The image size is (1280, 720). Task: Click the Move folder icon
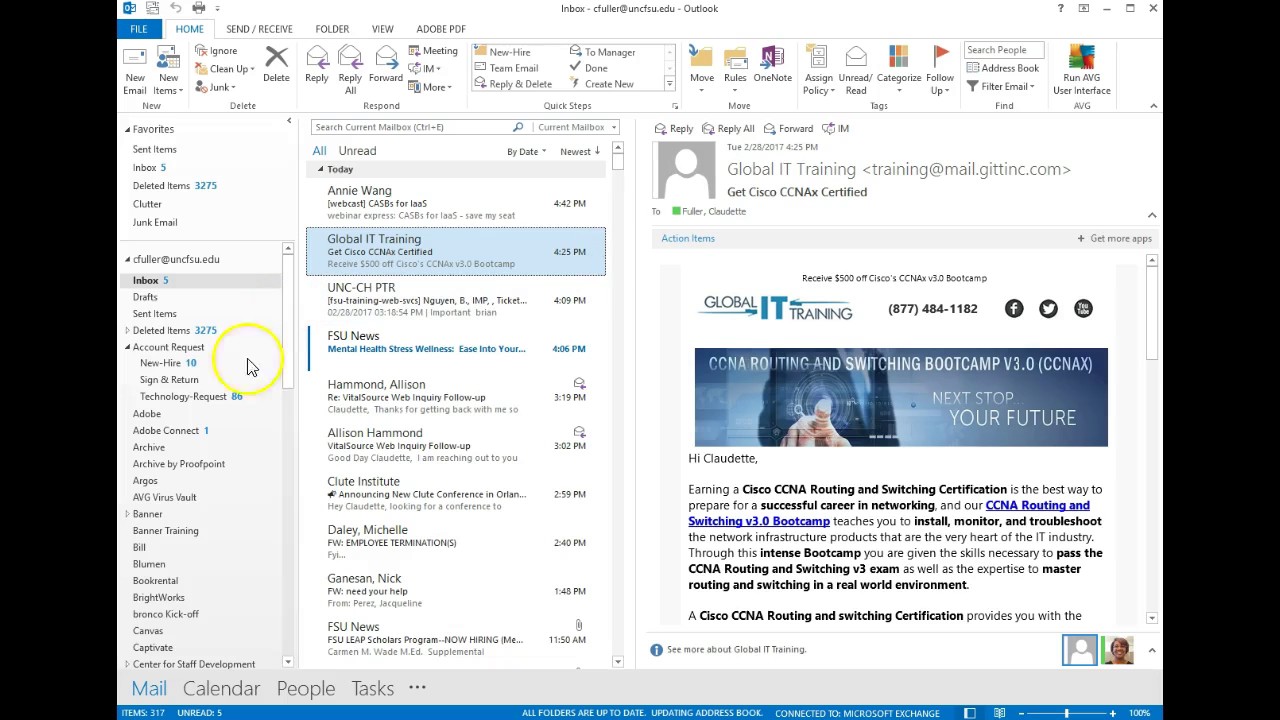pos(702,58)
